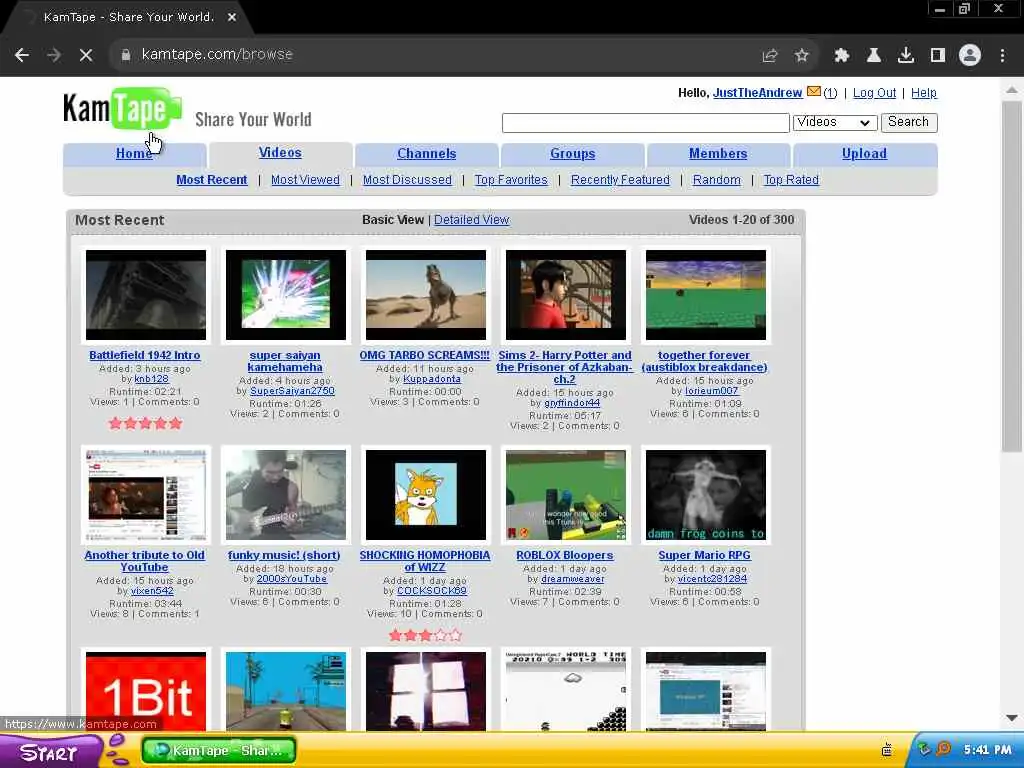Screen dimensions: 1024x768
Task: Open the inbox envelope icon
Action: [x=814, y=92]
